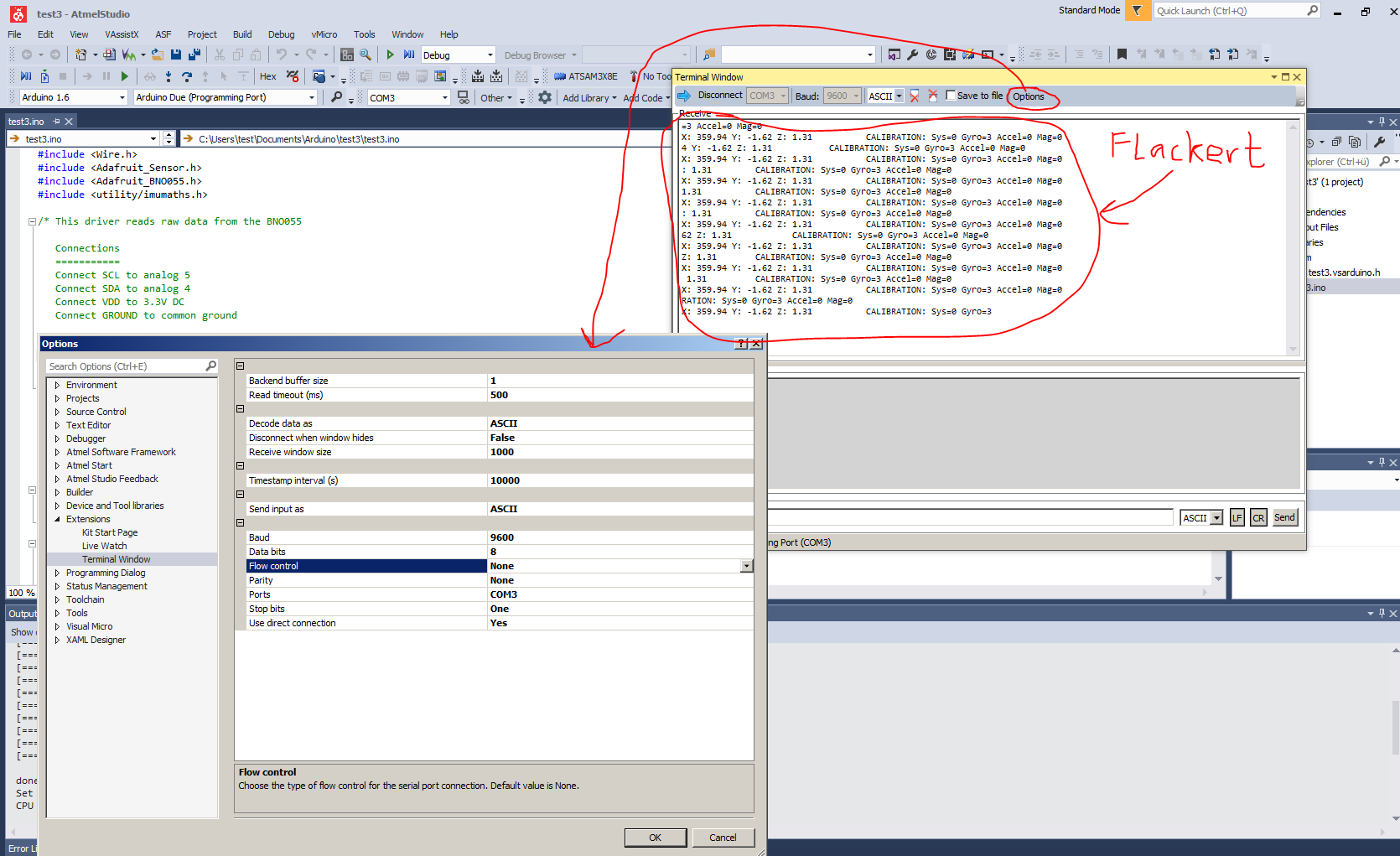1400x856 pixels.
Task: Open the VAssistX menu
Action: [122, 34]
